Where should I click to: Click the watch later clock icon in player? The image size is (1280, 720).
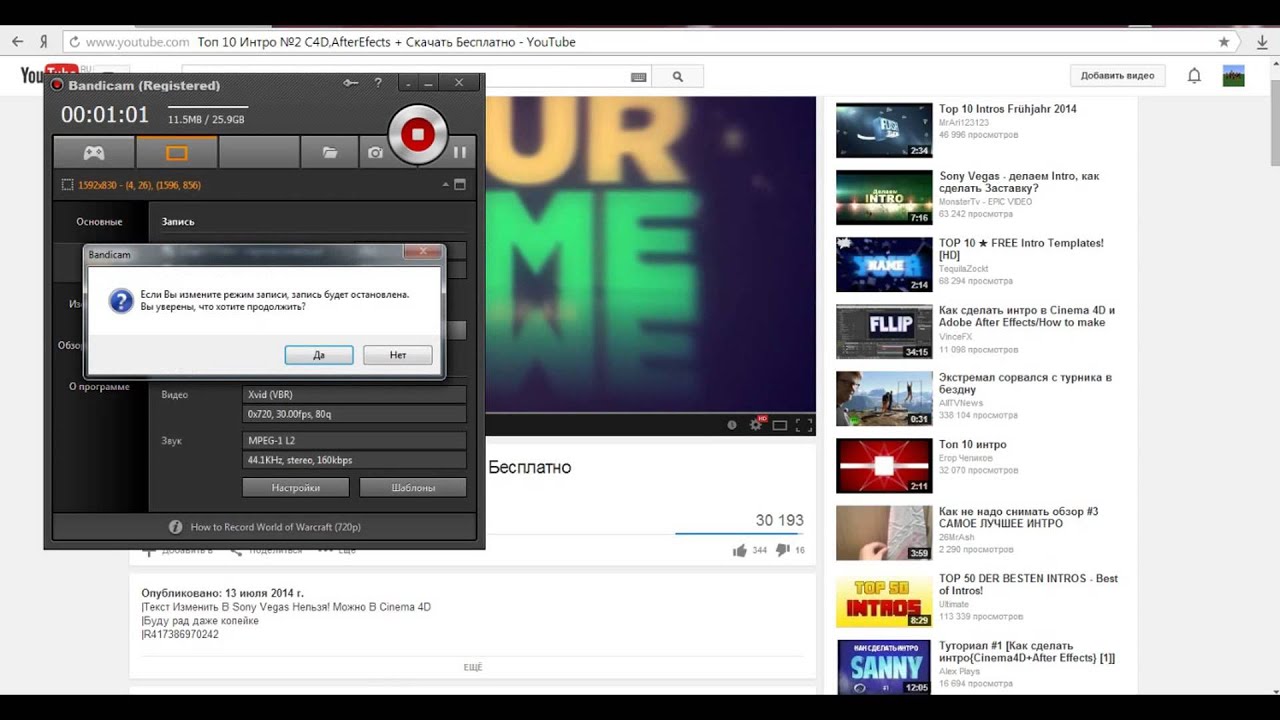(x=732, y=425)
